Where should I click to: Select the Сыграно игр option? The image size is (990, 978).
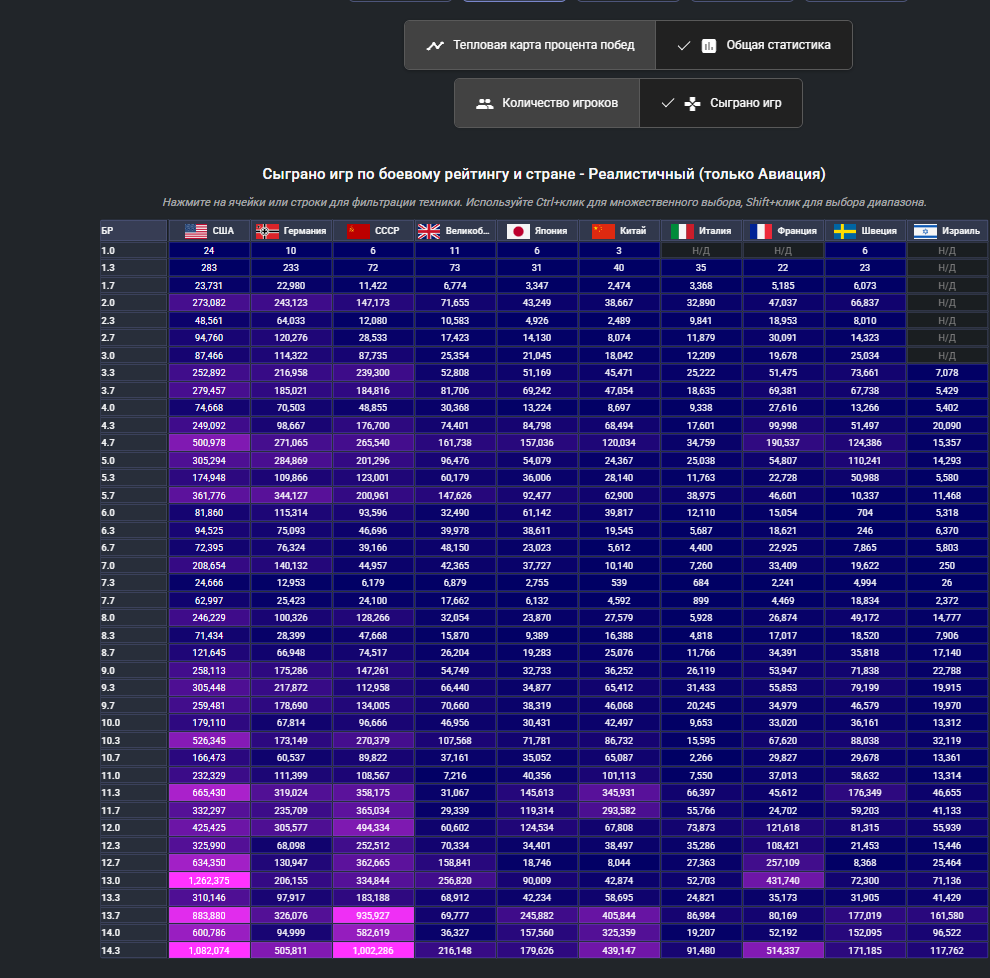click(x=720, y=103)
